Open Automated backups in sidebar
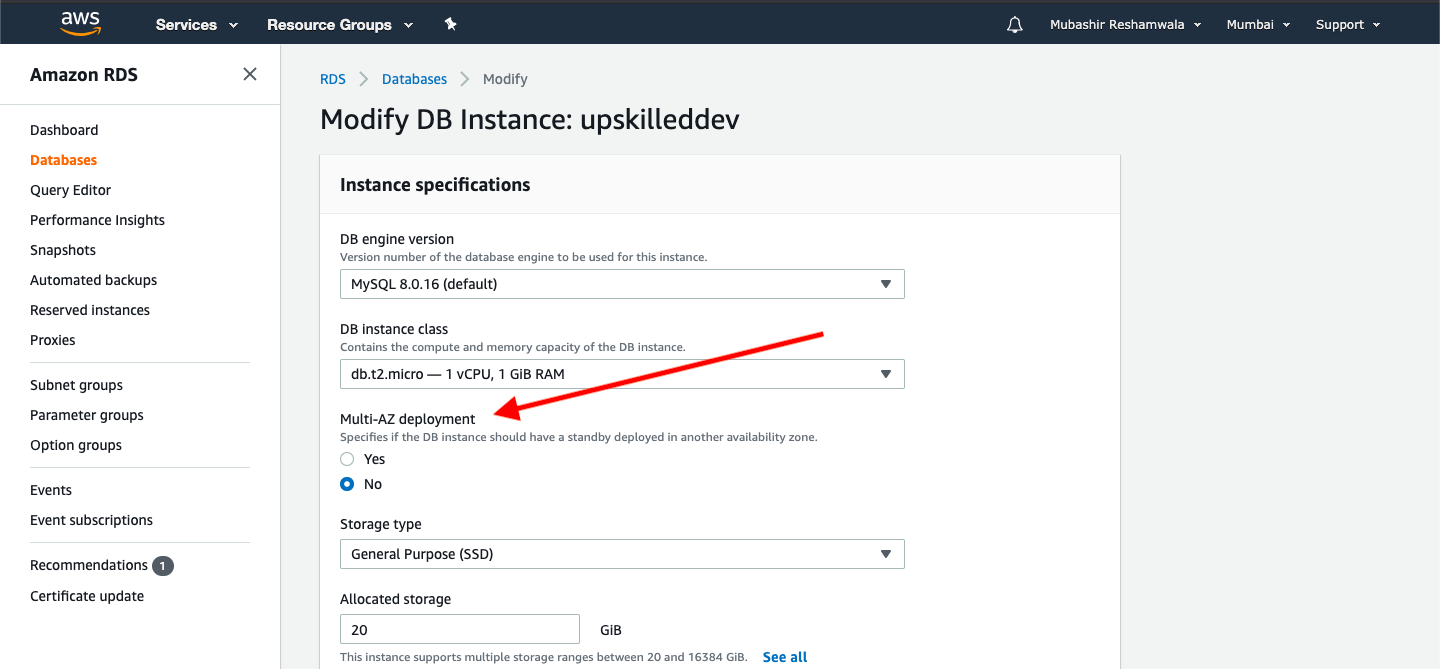This screenshot has width=1440, height=669. (x=93, y=280)
